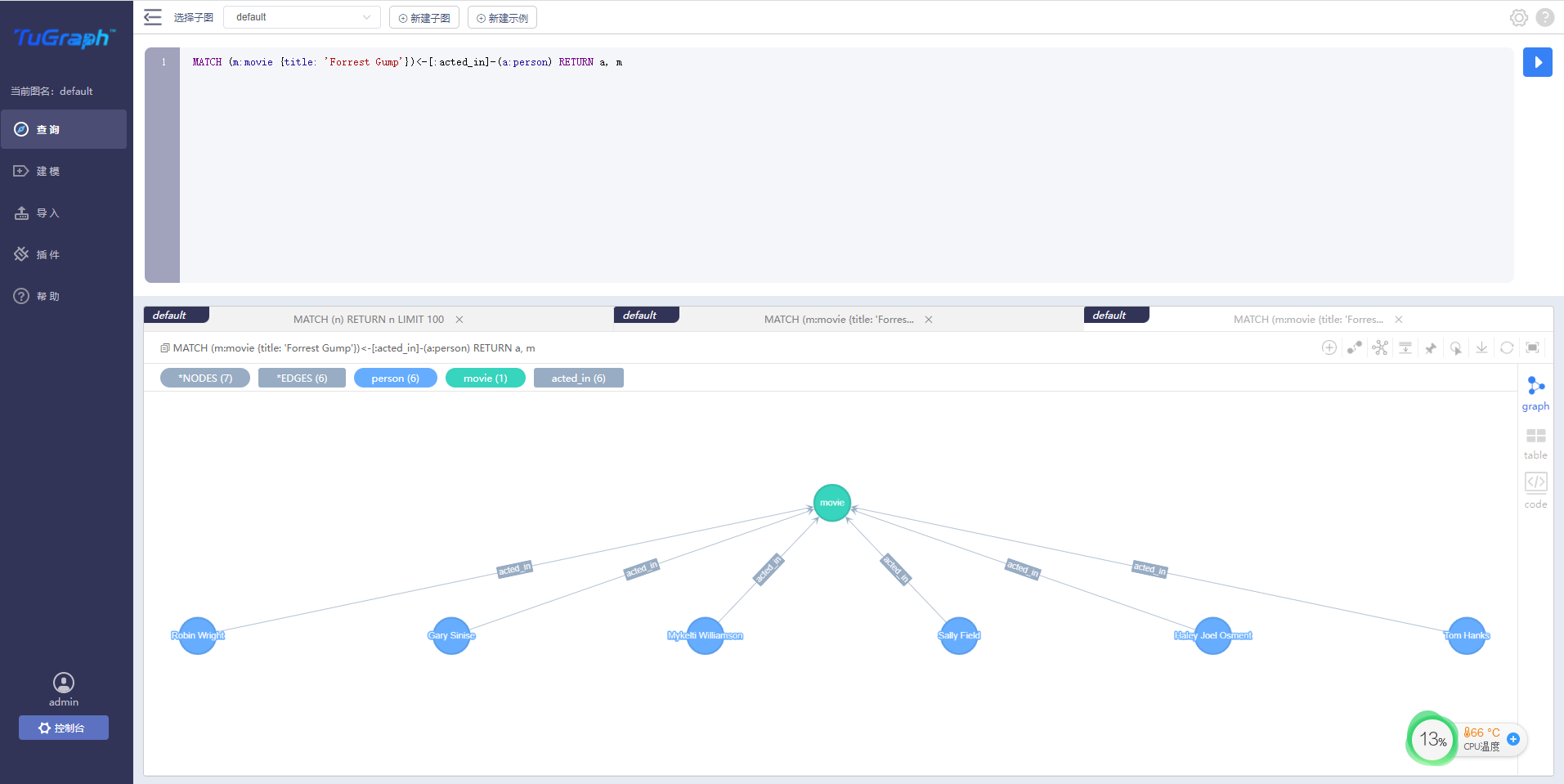Click the TuGraph logo

(65, 38)
